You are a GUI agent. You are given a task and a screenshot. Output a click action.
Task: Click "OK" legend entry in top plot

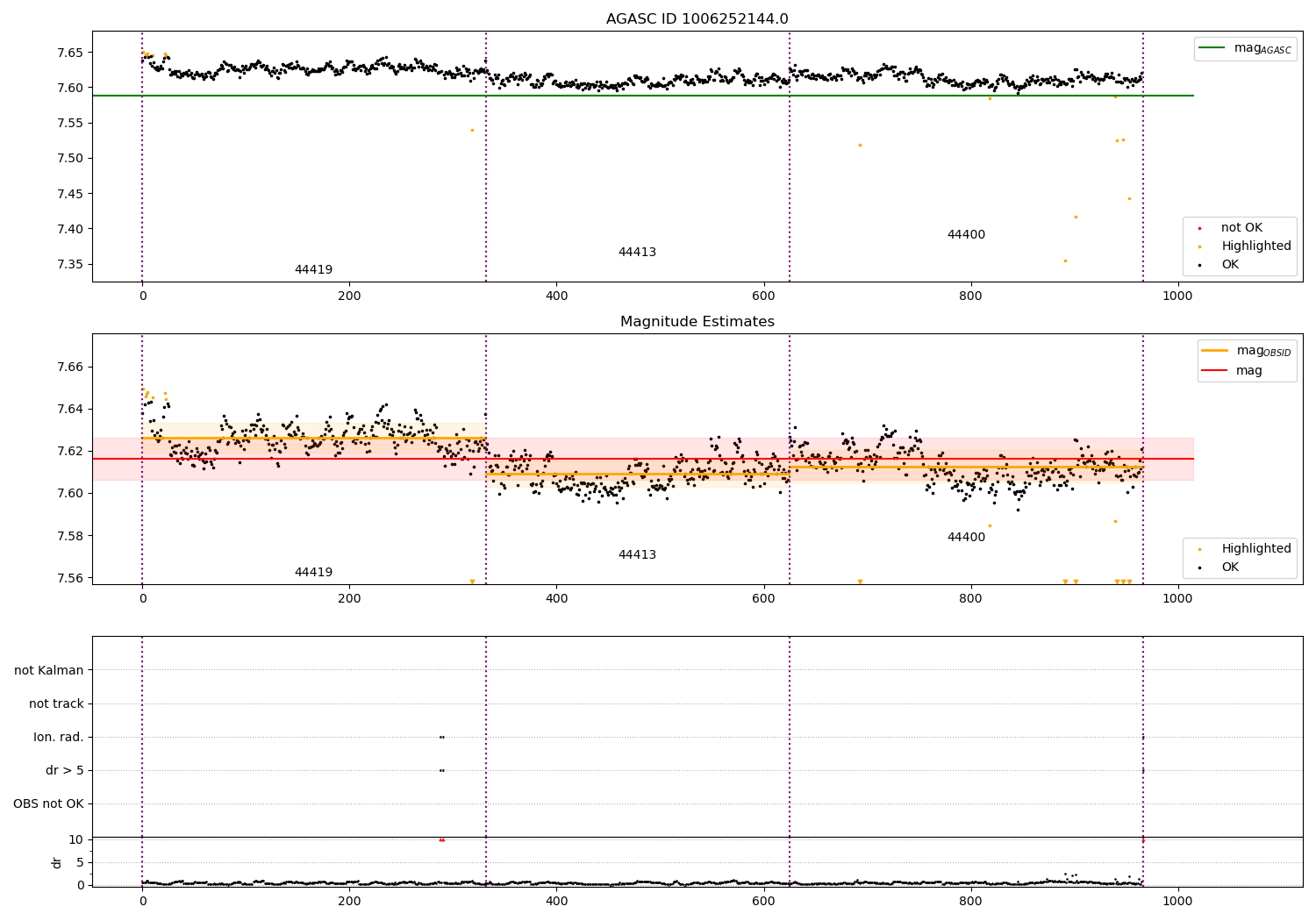click(1230, 265)
